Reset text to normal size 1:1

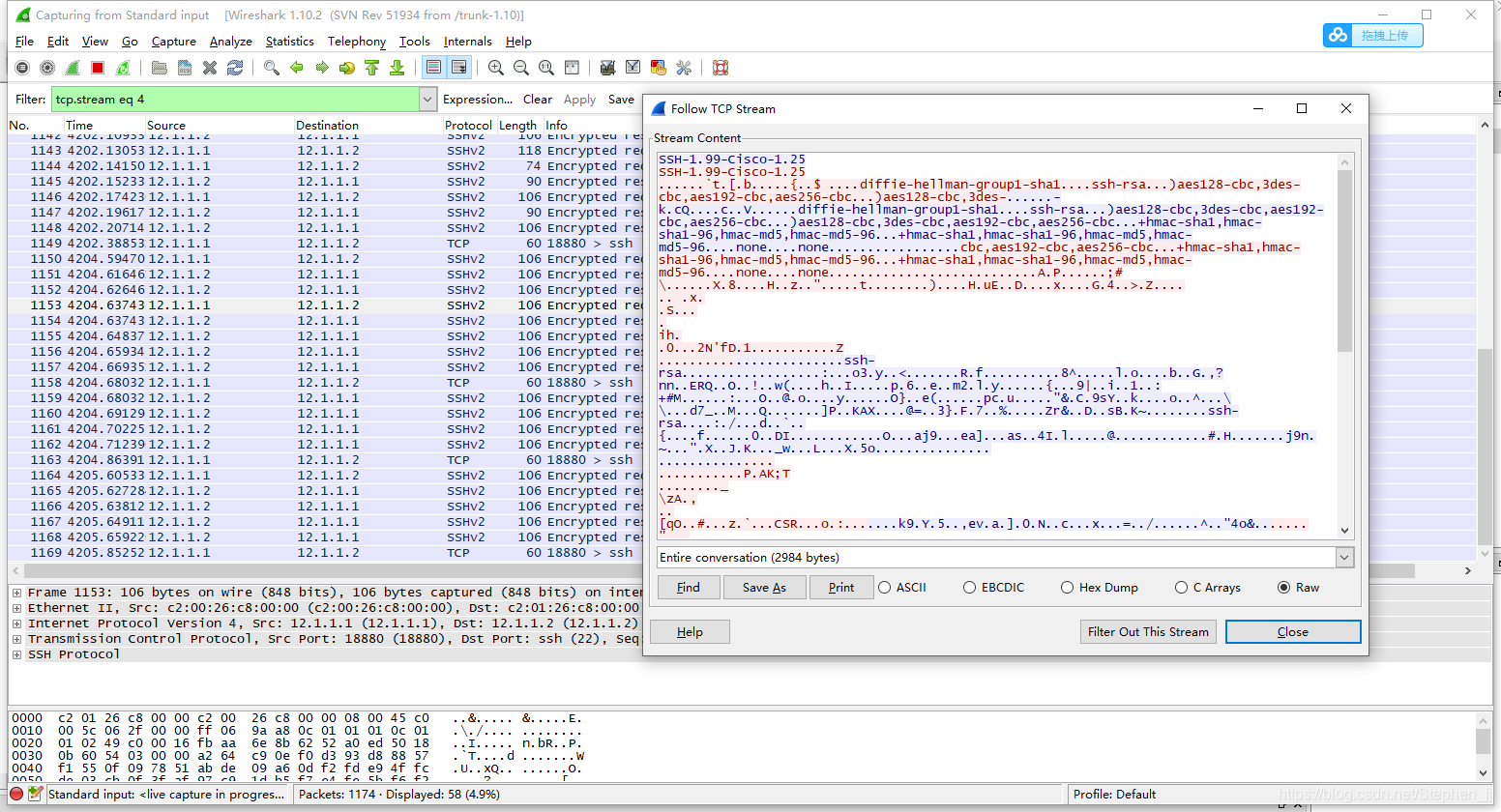pyautogui.click(x=546, y=68)
